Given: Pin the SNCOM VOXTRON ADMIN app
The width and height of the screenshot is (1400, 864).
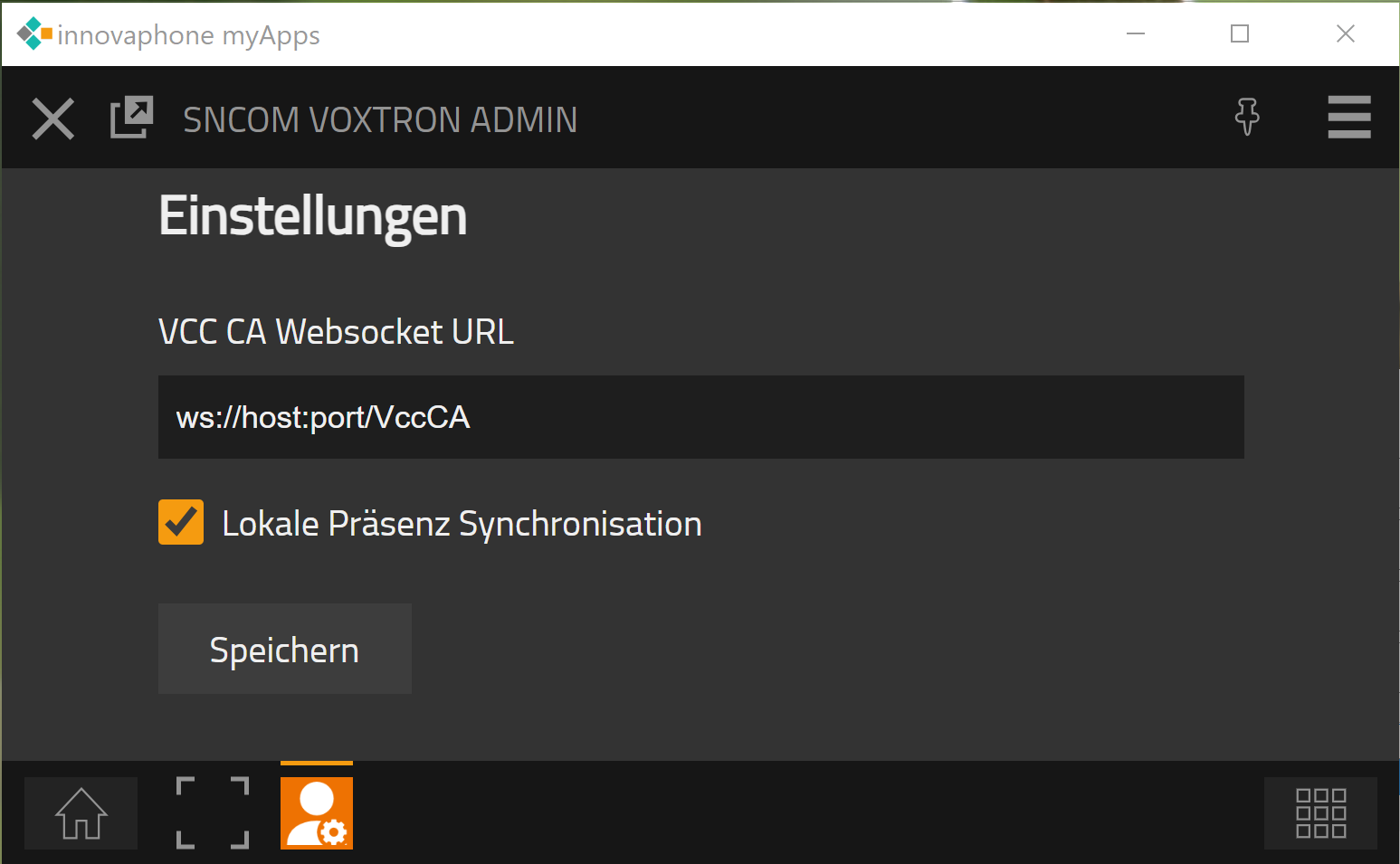Looking at the screenshot, I should click(x=1247, y=117).
